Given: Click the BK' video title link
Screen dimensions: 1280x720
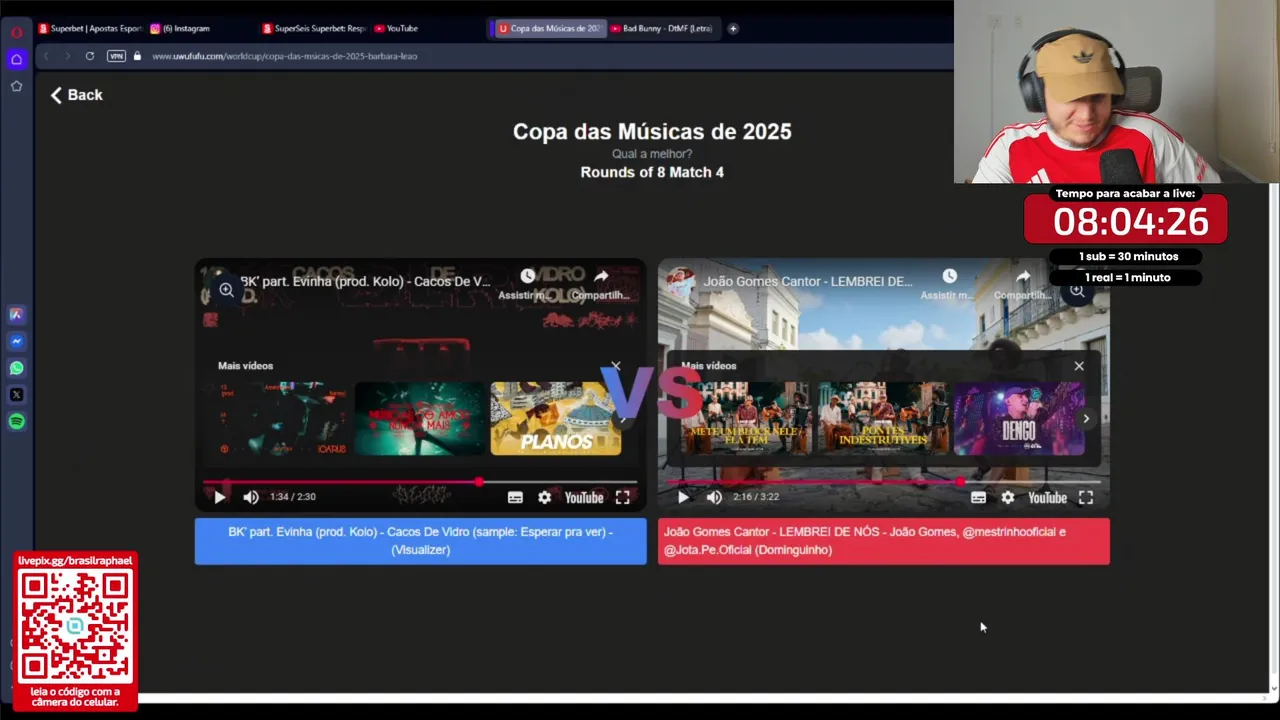Looking at the screenshot, I should [x=365, y=282].
